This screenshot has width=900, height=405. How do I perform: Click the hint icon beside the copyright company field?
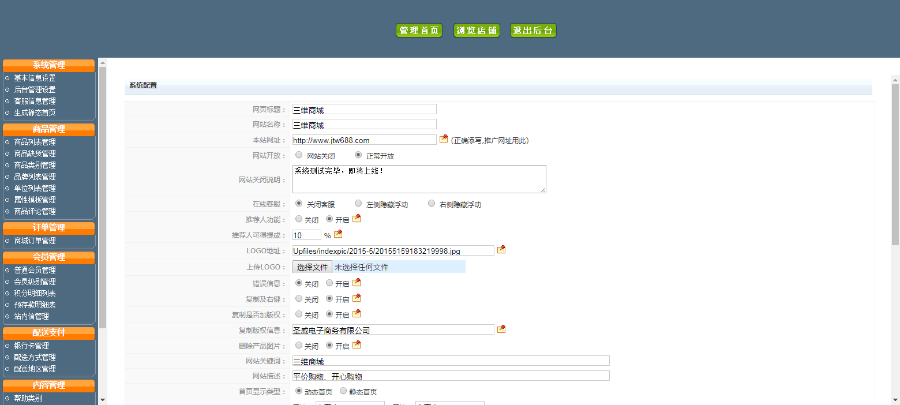click(502, 329)
